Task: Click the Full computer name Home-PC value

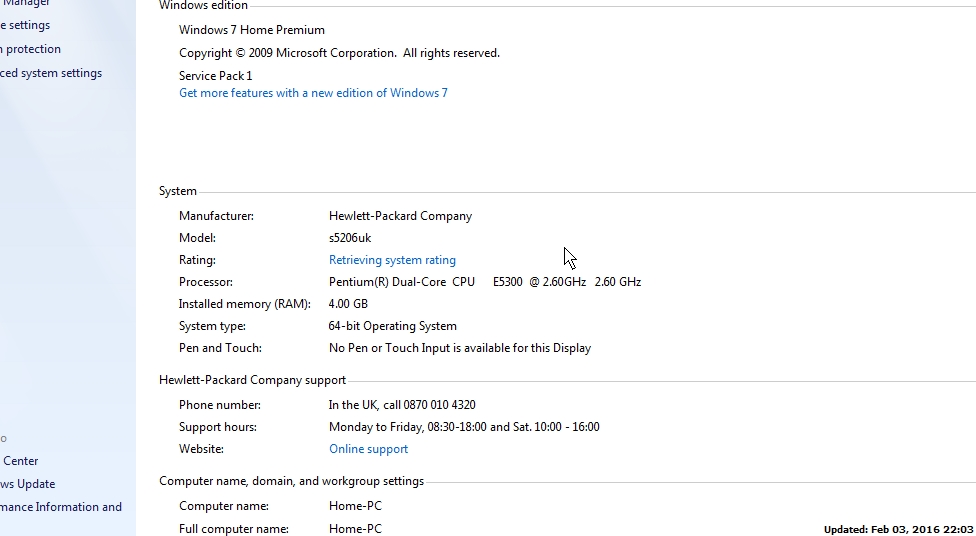Action: pos(355,529)
